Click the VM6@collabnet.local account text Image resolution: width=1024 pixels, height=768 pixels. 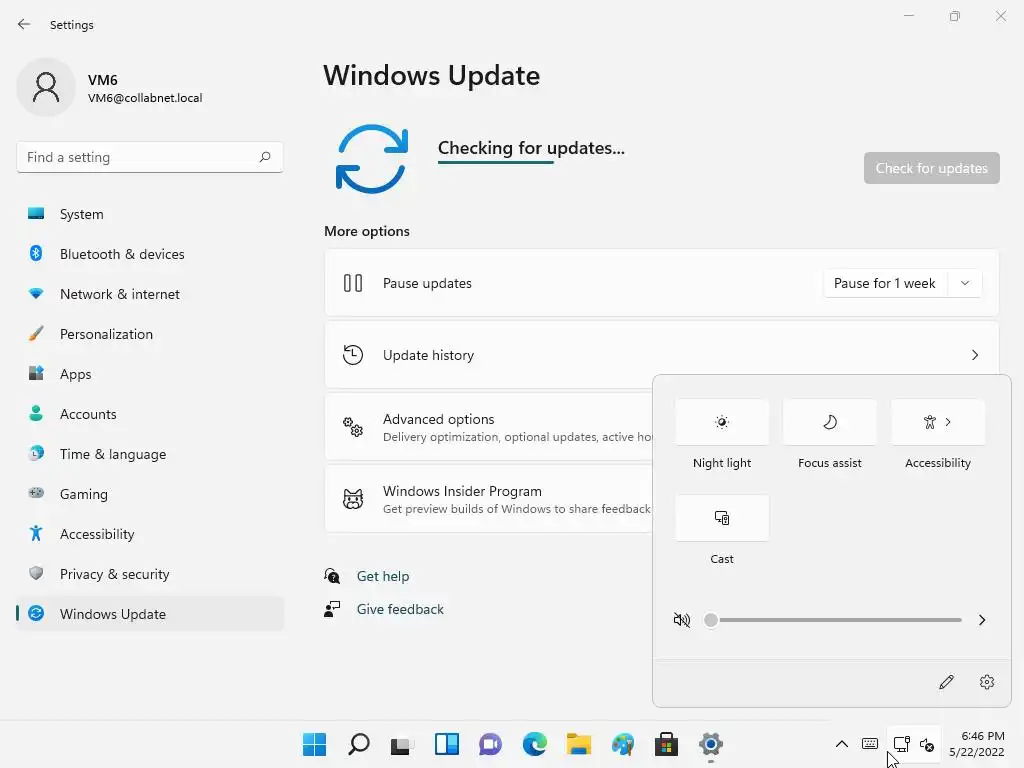point(145,98)
